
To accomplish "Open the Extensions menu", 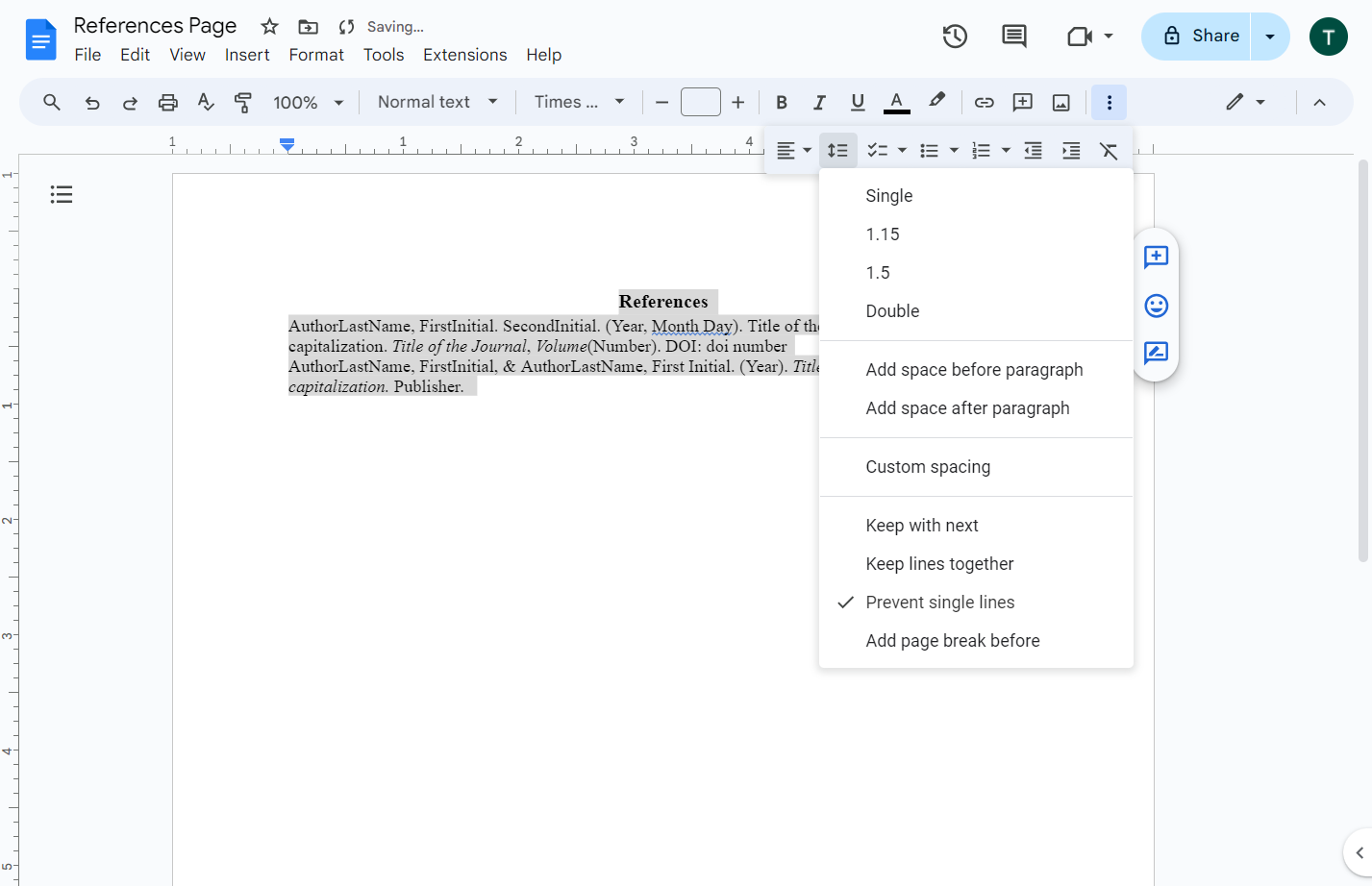I will [464, 55].
